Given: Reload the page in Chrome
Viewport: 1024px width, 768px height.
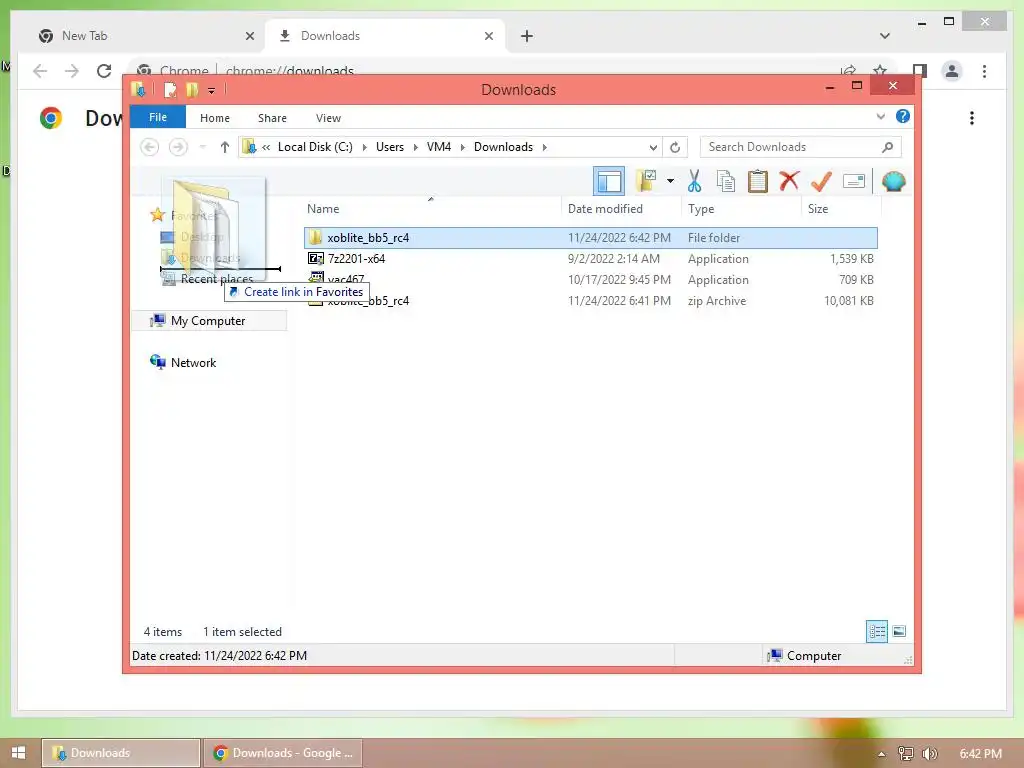Looking at the screenshot, I should [x=104, y=71].
